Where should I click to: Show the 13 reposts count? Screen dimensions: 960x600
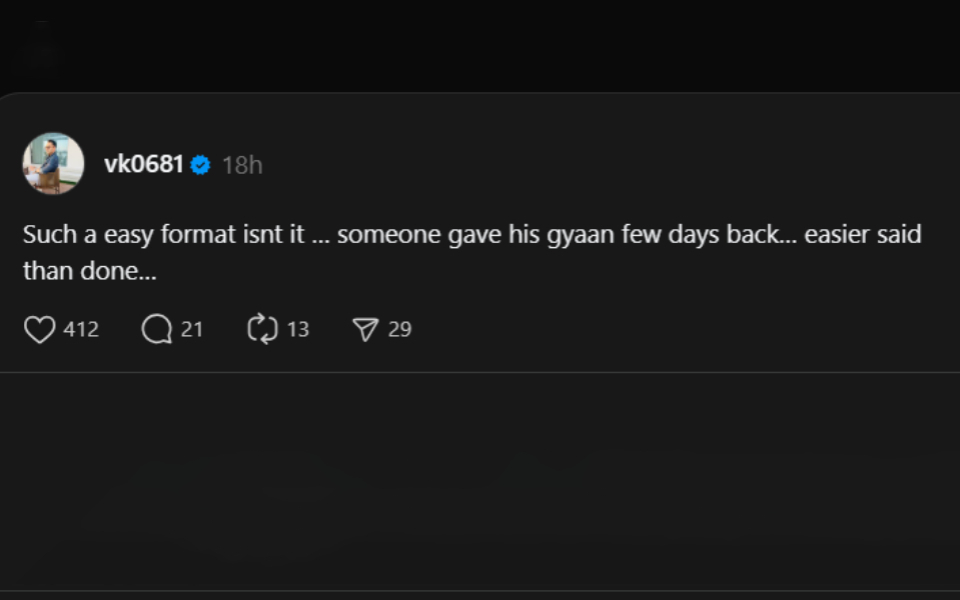pyautogui.click(x=298, y=329)
